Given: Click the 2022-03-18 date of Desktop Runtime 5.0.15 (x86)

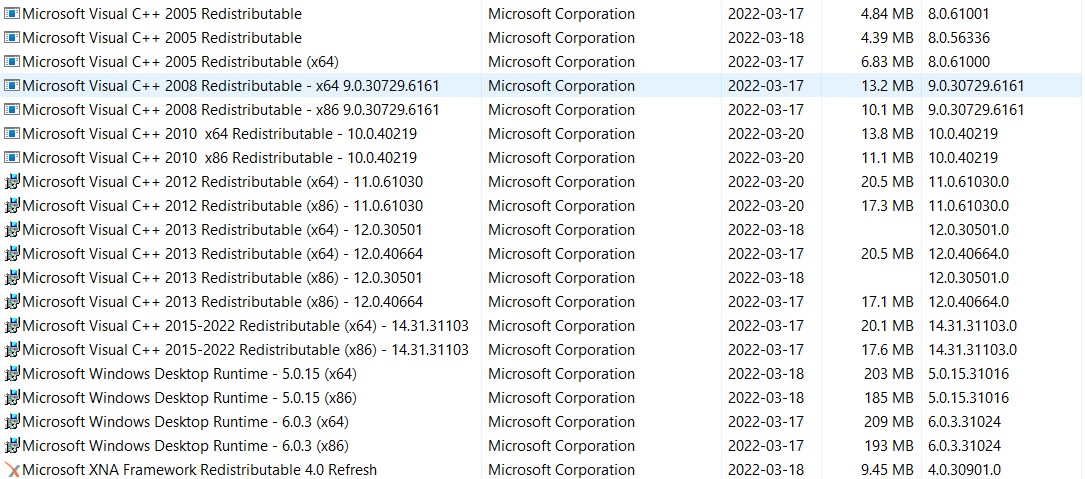Looking at the screenshot, I should pyautogui.click(x=766, y=398).
